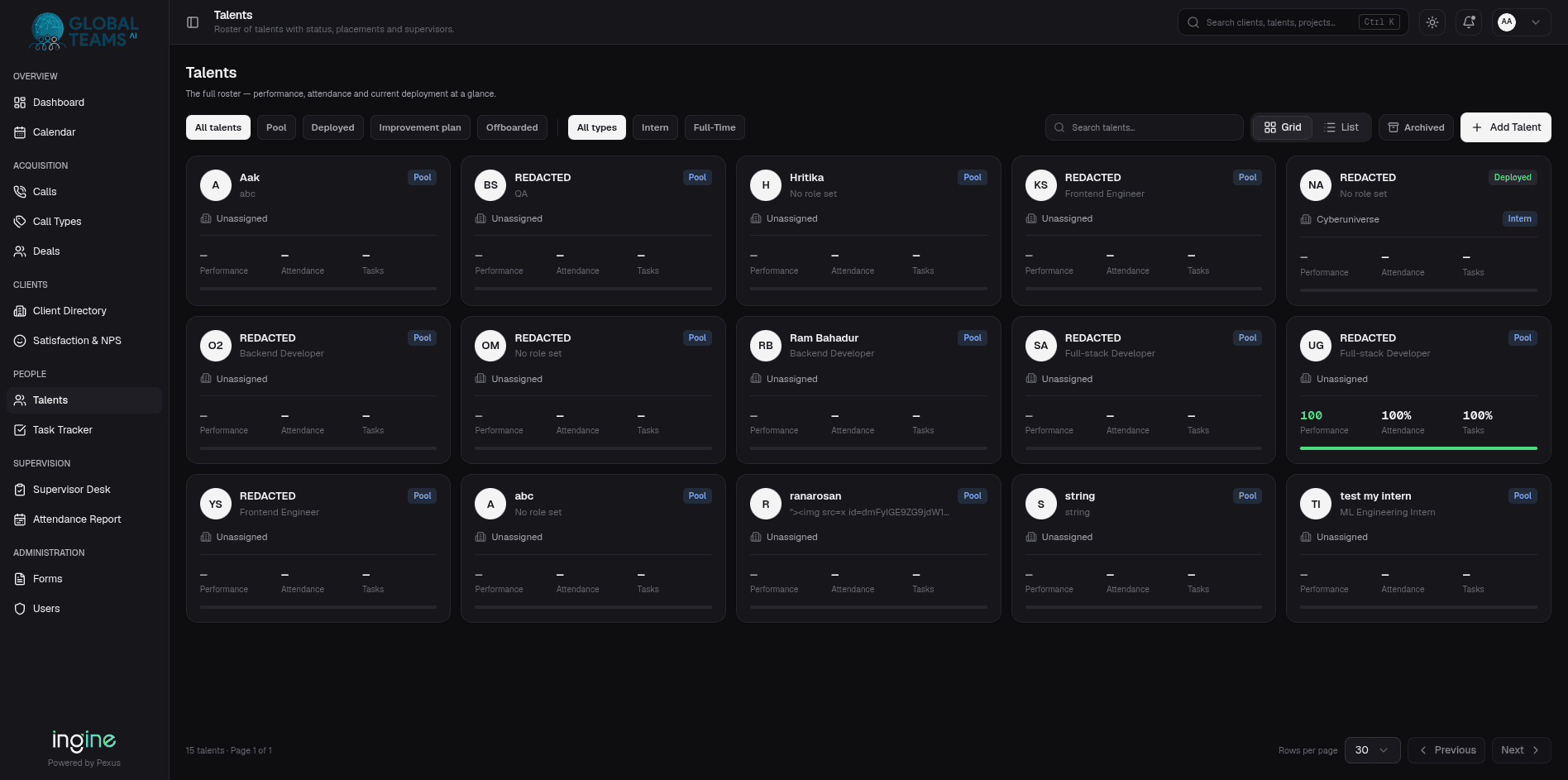Click the green progress bar on UG card
The width and height of the screenshot is (1568, 780).
point(1418,448)
